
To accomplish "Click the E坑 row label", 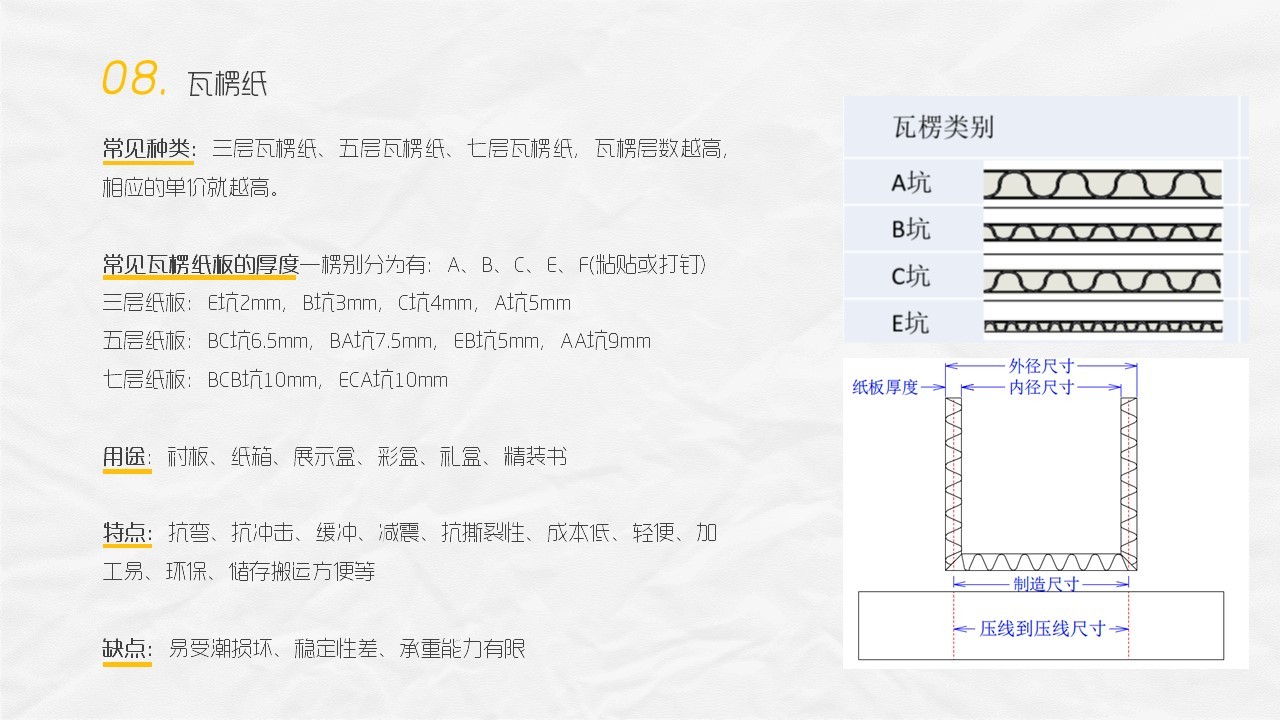I will tap(911, 322).
